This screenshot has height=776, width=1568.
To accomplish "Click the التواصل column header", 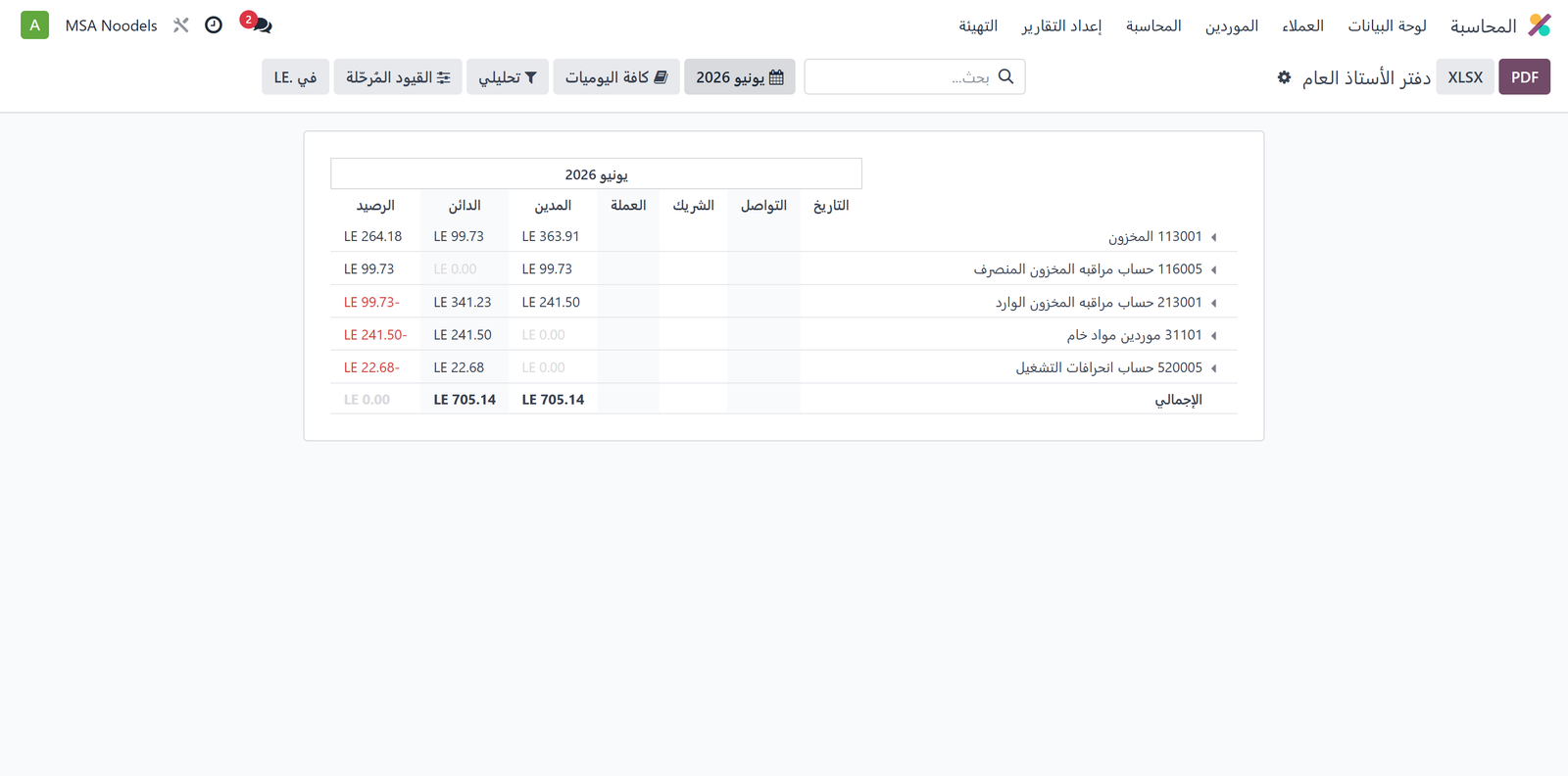I will click(x=763, y=205).
